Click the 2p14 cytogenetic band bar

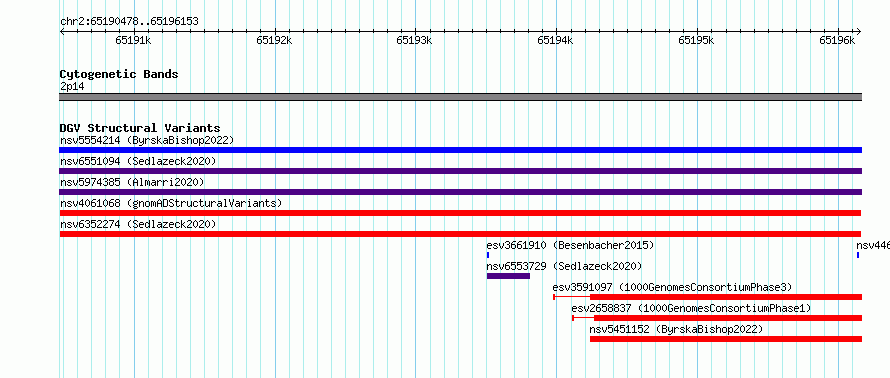click(460, 97)
